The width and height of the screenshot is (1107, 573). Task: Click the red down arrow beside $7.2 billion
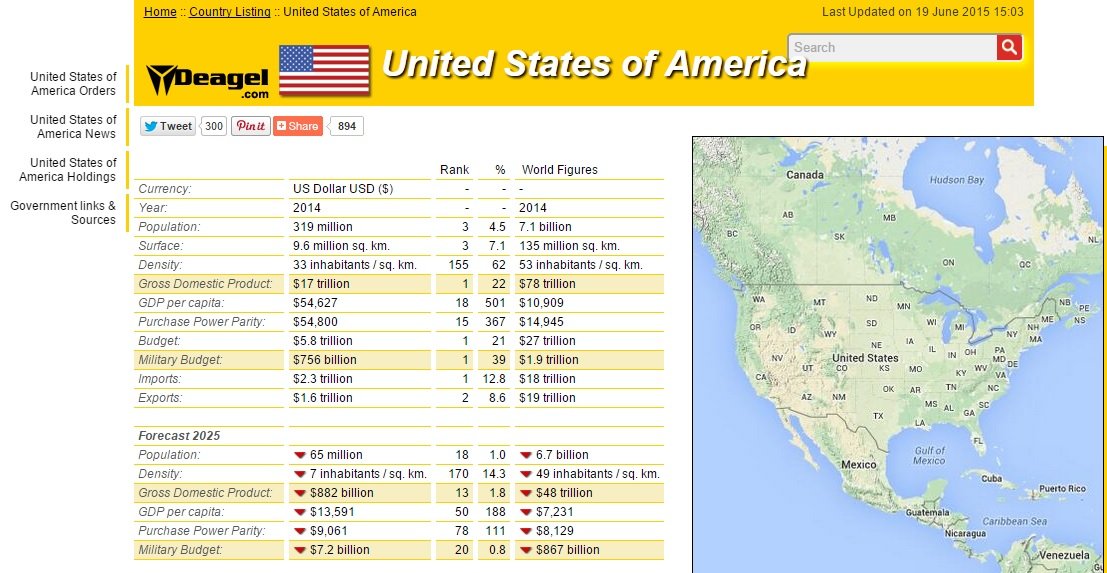tap(300, 550)
